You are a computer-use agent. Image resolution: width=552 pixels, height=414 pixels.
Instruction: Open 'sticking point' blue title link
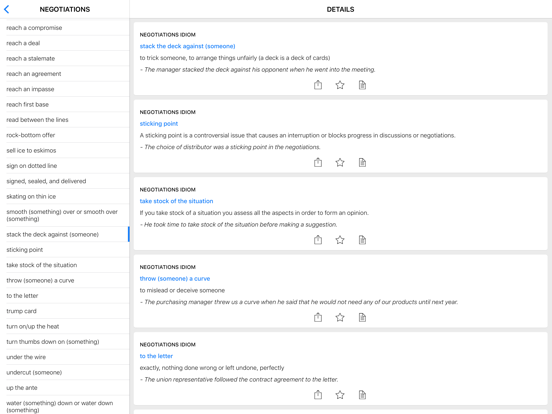[x=159, y=124]
